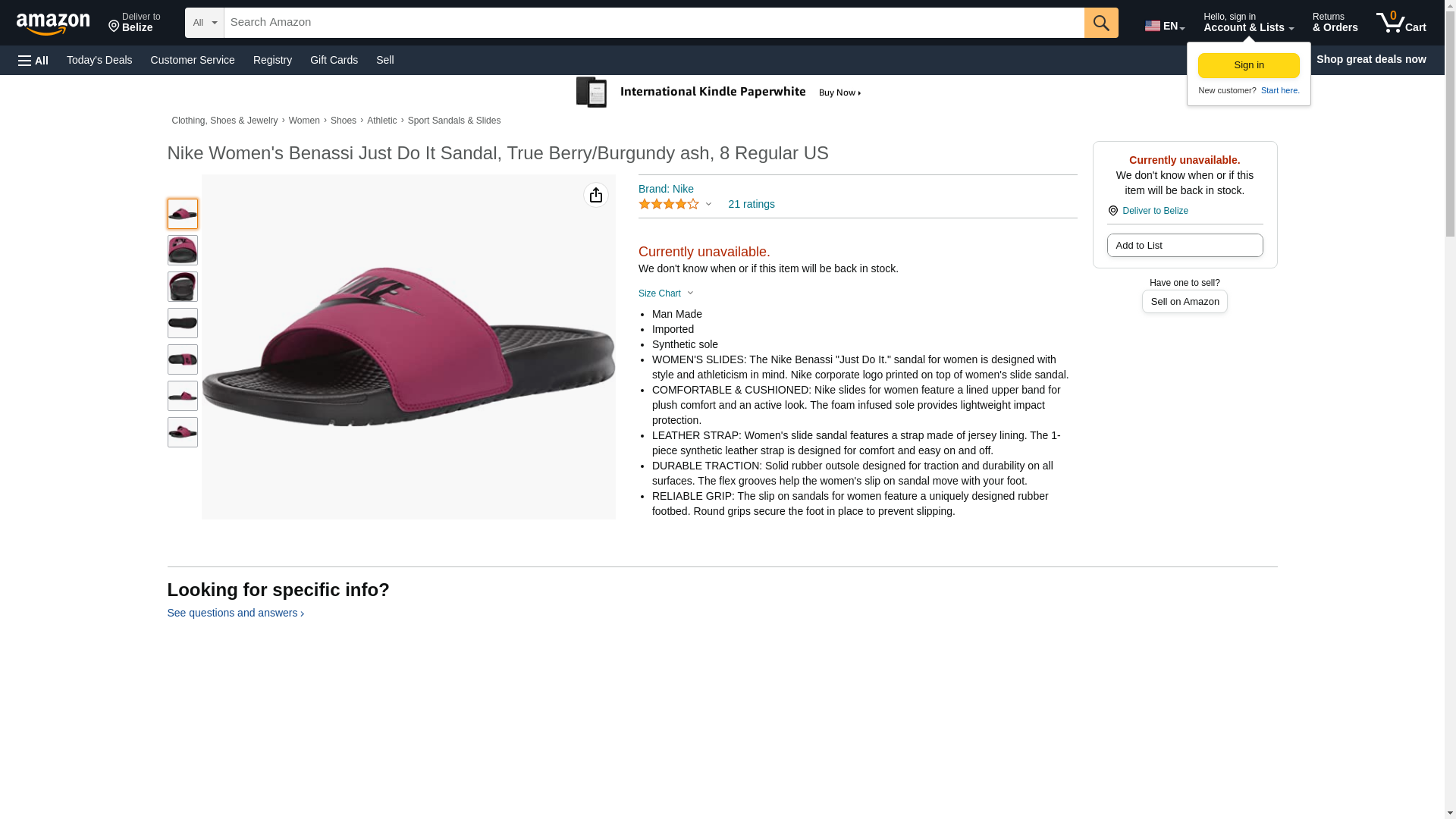Click the EN language flag selector
1456x819 pixels.
click(x=1164, y=26)
